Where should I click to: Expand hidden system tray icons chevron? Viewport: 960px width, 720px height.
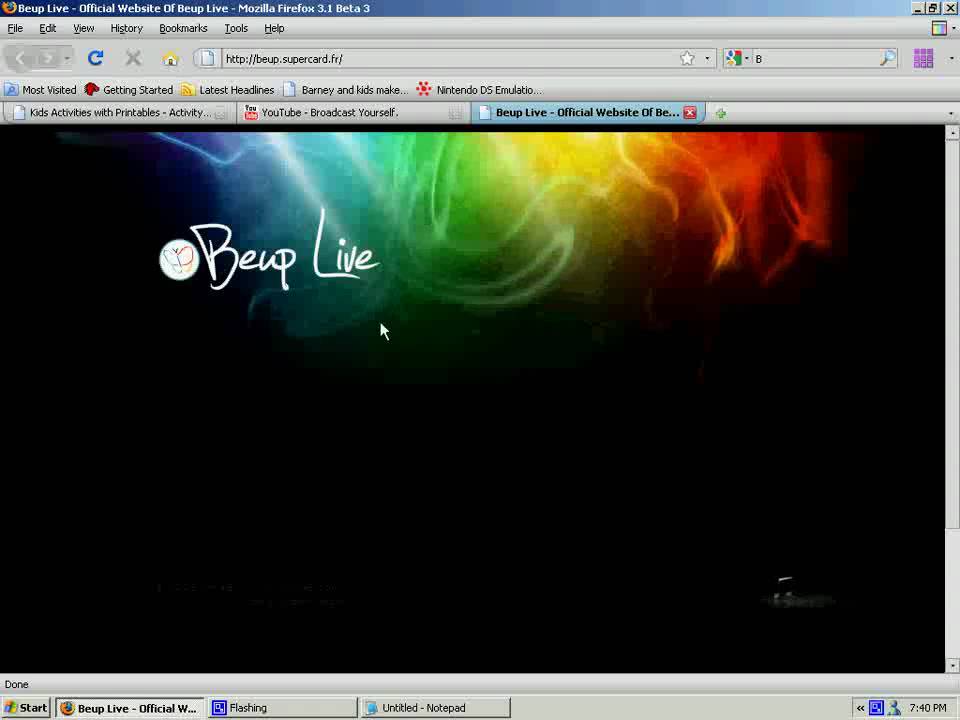pyautogui.click(x=860, y=708)
